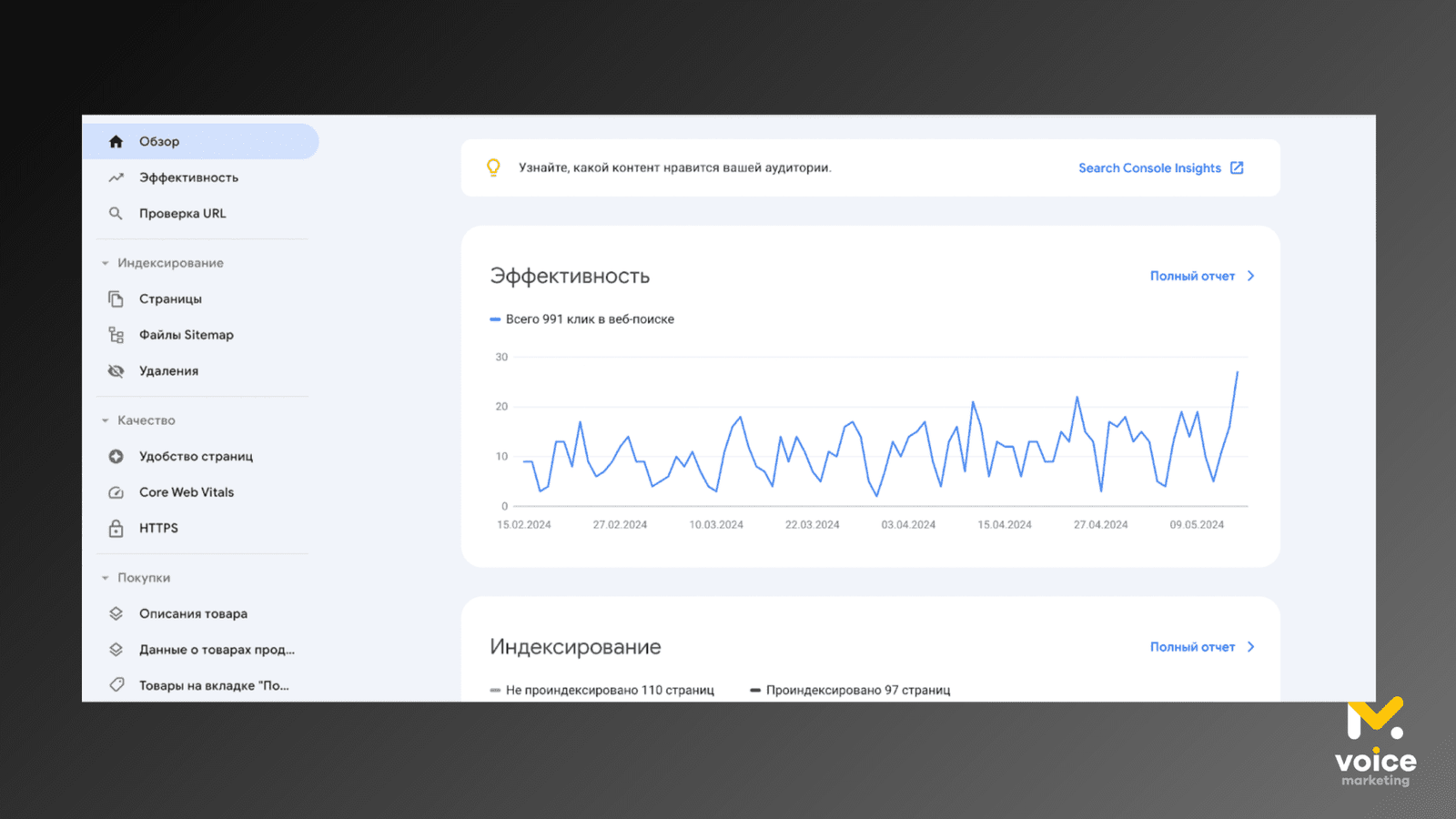Click the 03.04.2024 date label
Screen dimensions: 1456x819
point(908,525)
